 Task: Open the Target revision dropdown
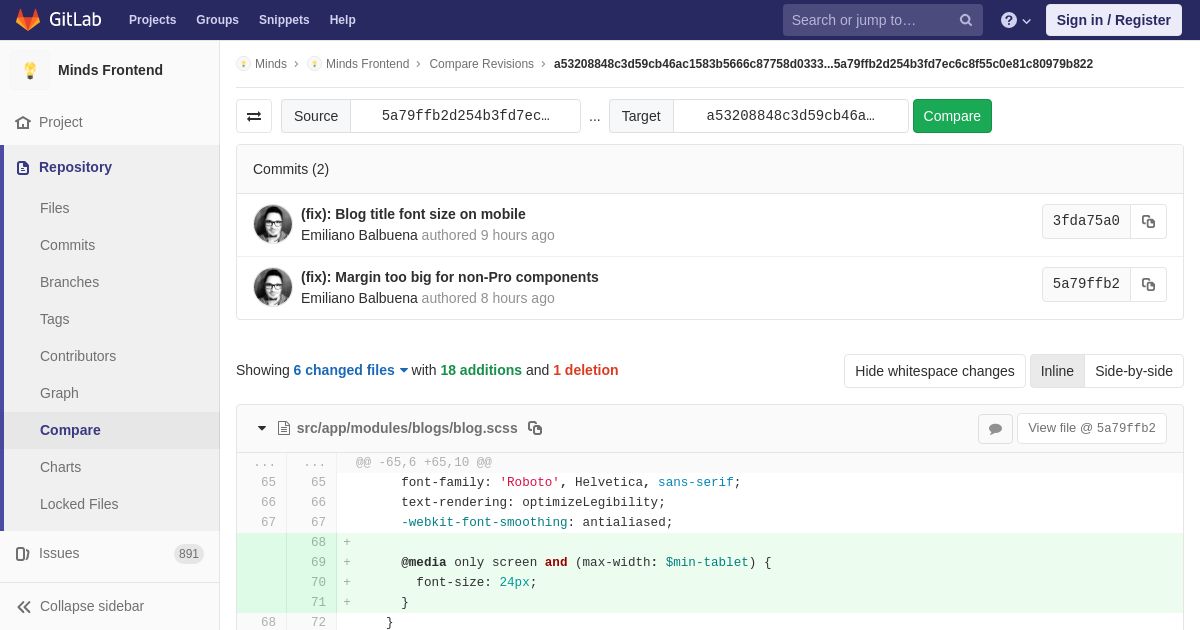pos(790,116)
